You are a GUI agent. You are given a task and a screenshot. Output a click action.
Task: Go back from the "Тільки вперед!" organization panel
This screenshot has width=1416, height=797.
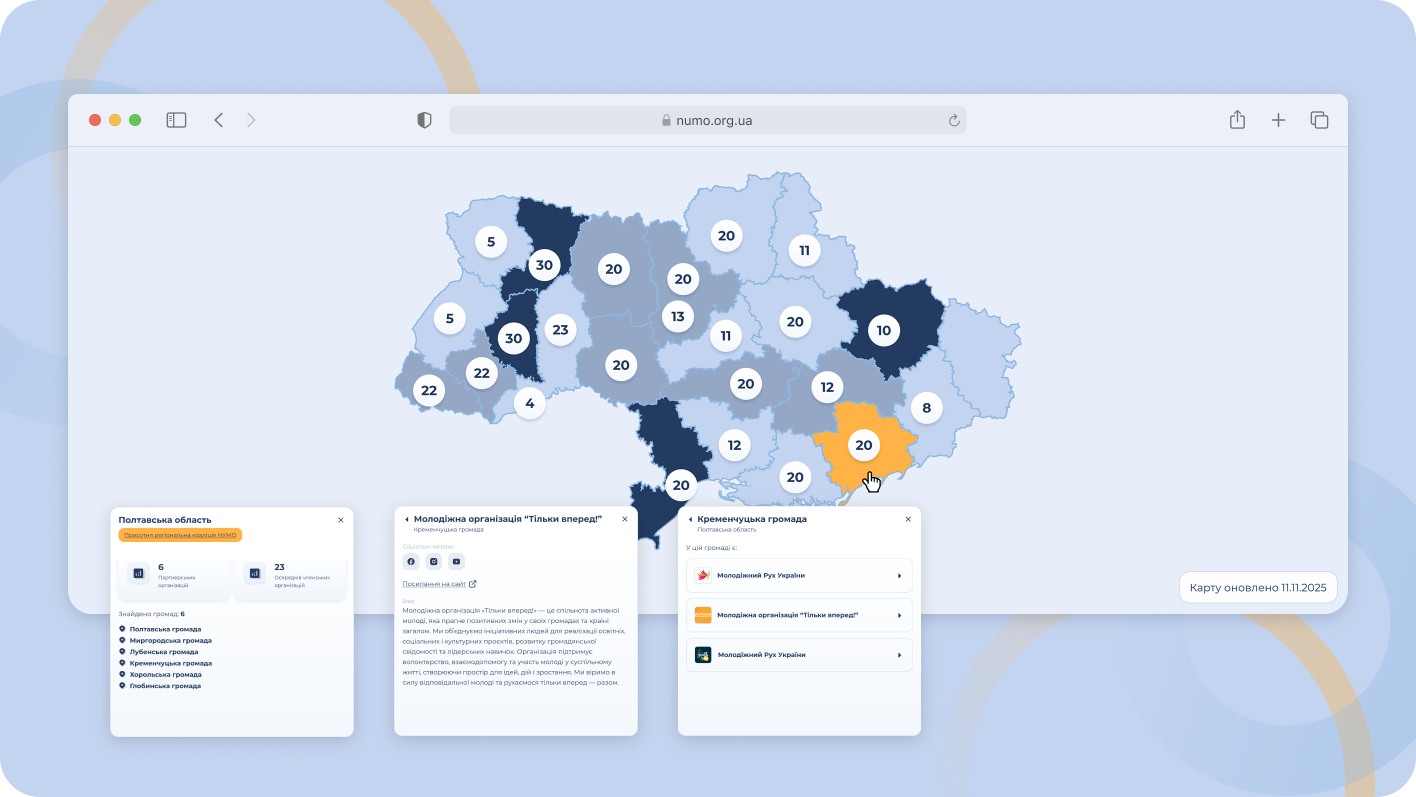[x=407, y=520]
